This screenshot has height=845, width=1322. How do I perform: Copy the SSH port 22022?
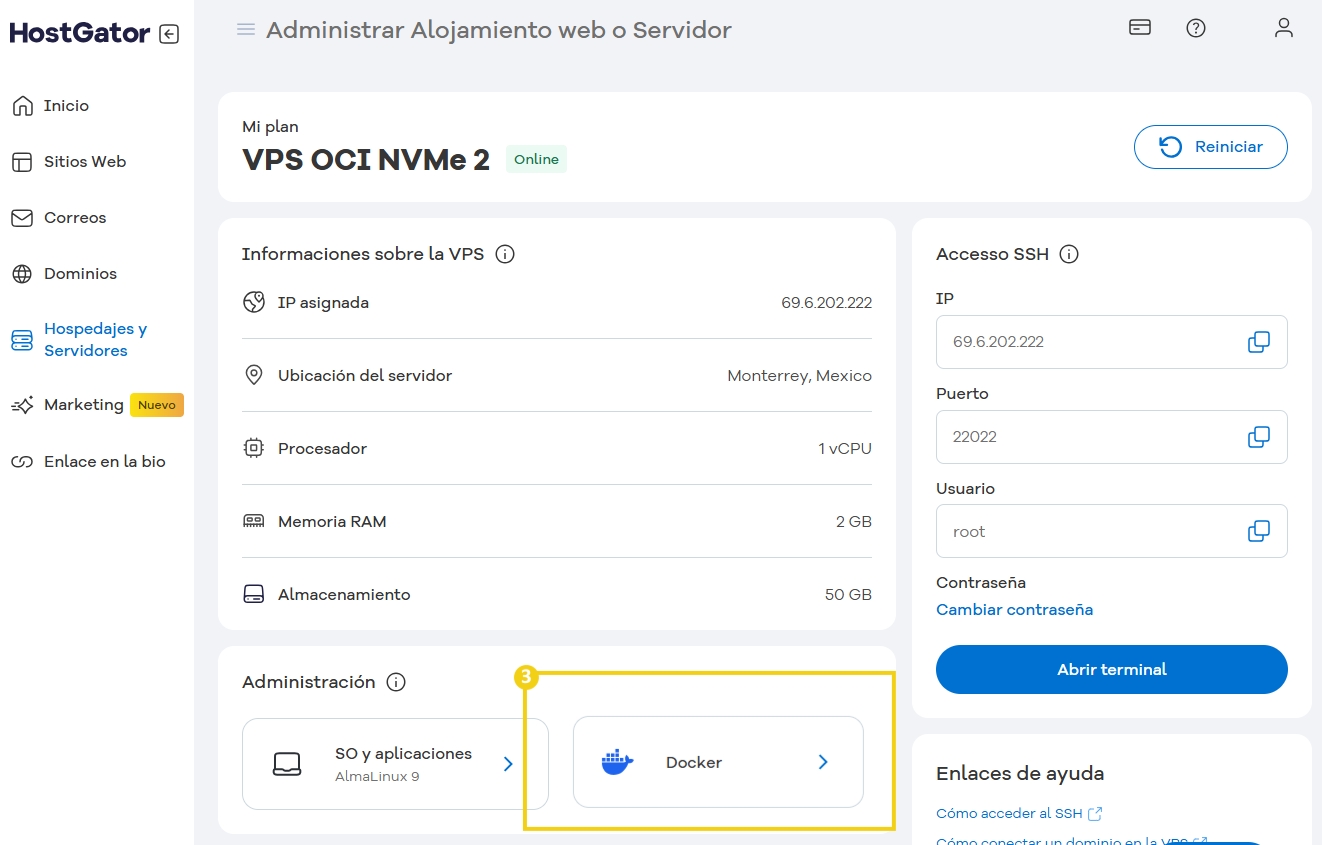1258,436
